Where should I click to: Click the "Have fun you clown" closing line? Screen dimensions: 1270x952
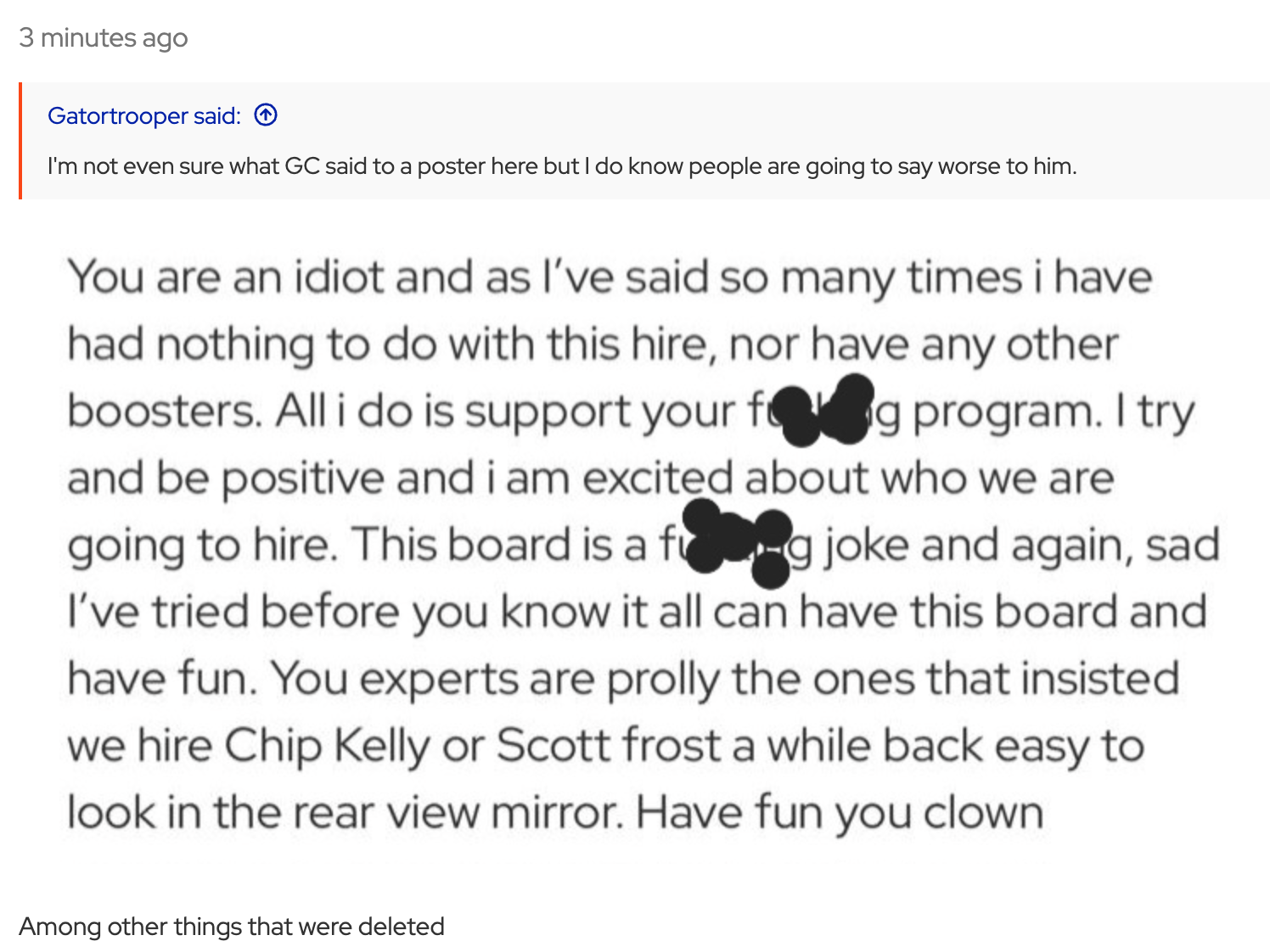click(839, 812)
